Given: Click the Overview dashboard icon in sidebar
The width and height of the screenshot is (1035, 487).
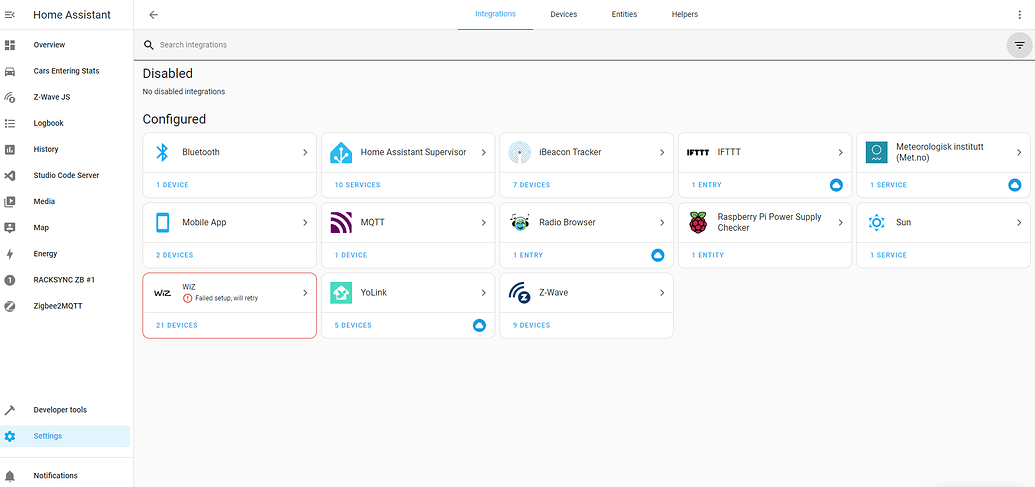Looking at the screenshot, I should click(x=9, y=45).
